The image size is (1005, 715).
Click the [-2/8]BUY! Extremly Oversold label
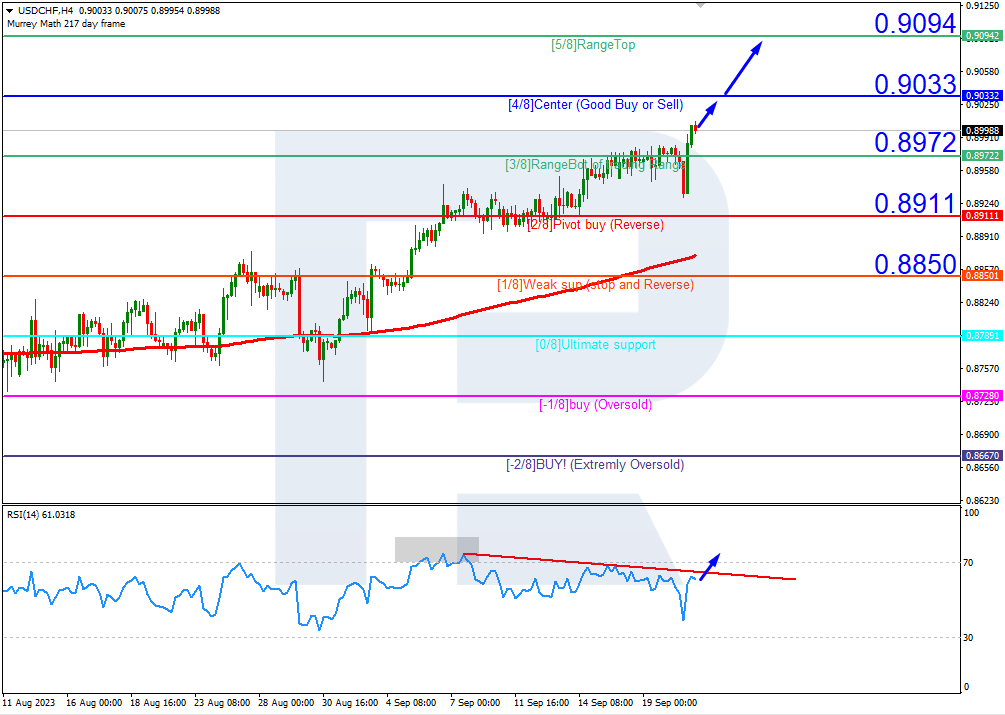pyautogui.click(x=594, y=464)
